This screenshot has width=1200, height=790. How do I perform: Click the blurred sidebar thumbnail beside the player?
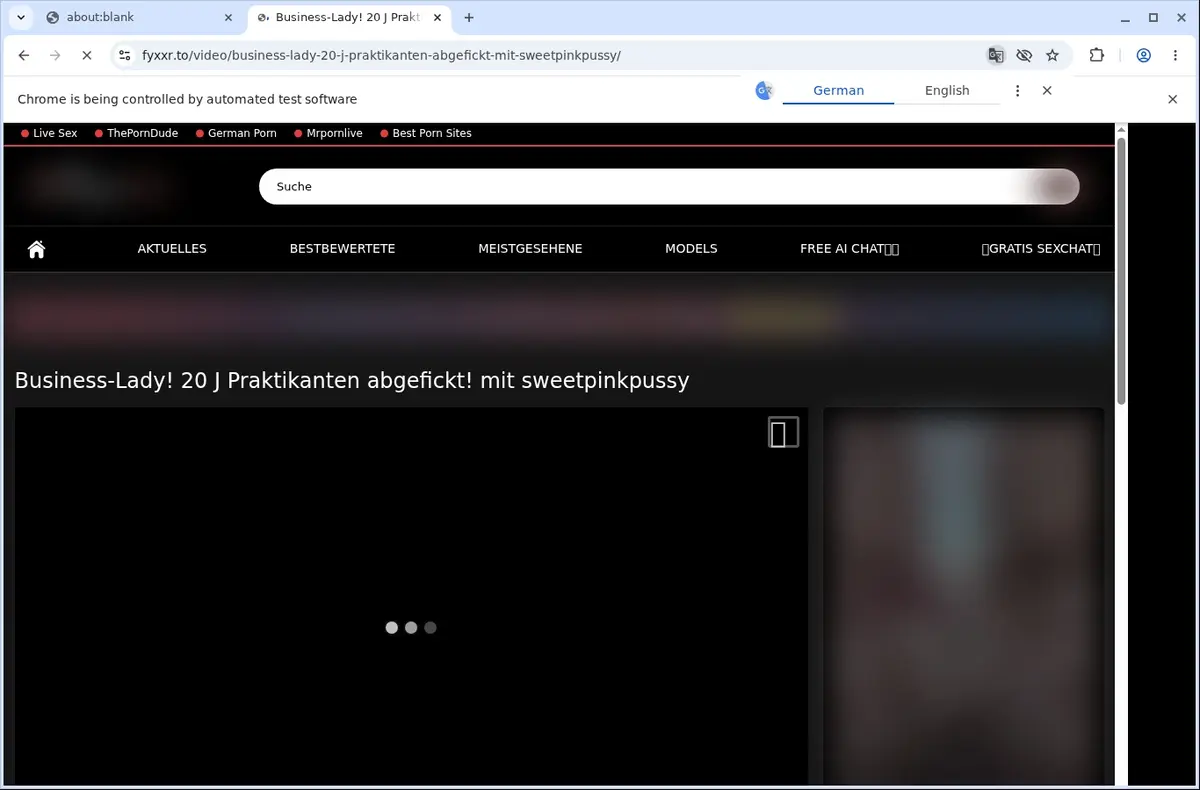(x=964, y=596)
